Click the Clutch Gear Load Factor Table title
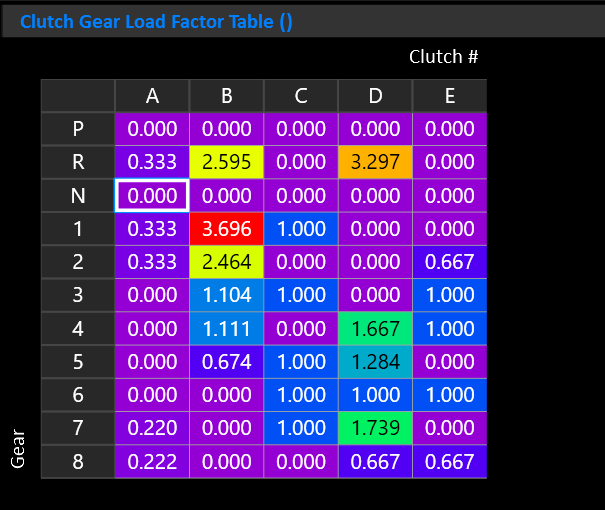Viewport: 605px width, 510px height. tap(156, 22)
